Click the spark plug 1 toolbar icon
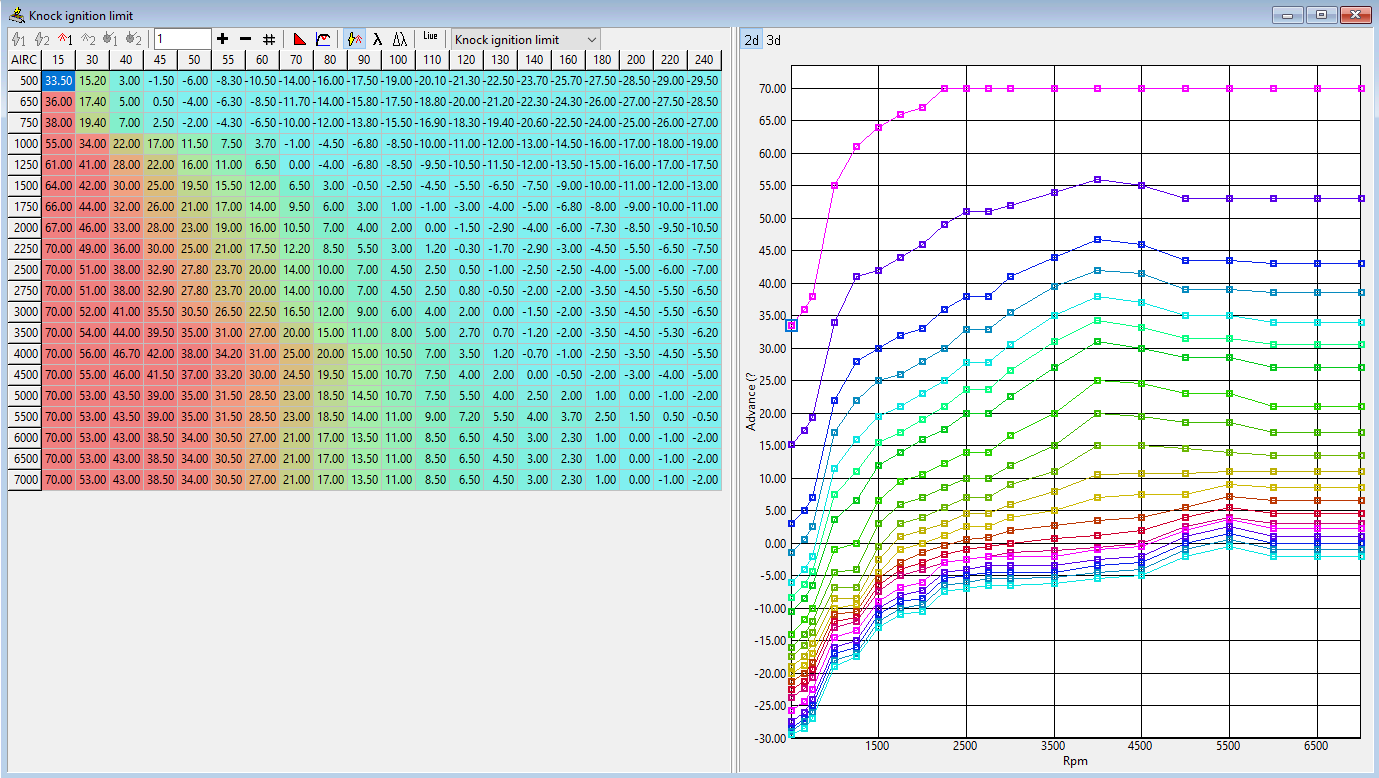1379x778 pixels. (110, 39)
